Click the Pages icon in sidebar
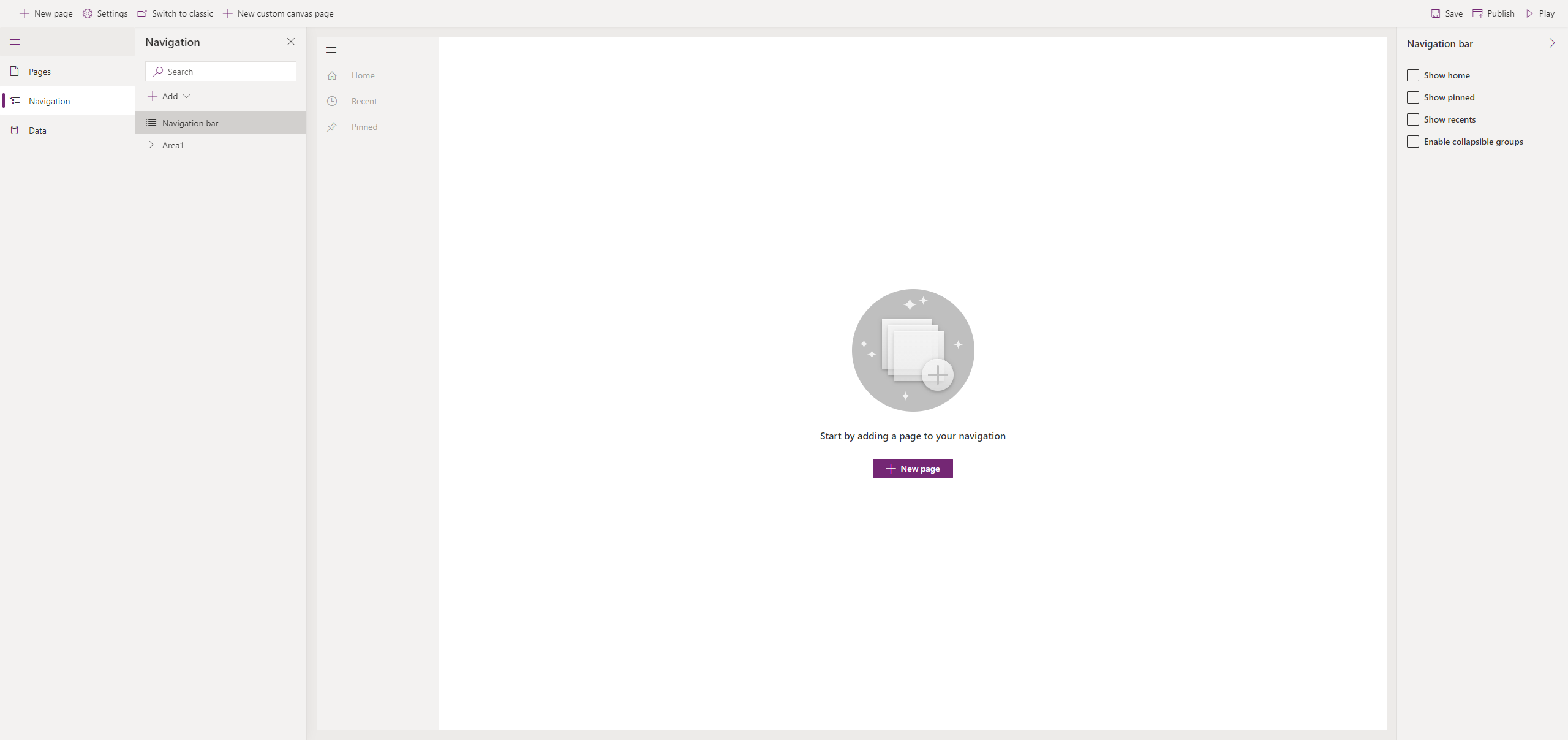The height and width of the screenshot is (740, 1568). [x=14, y=71]
